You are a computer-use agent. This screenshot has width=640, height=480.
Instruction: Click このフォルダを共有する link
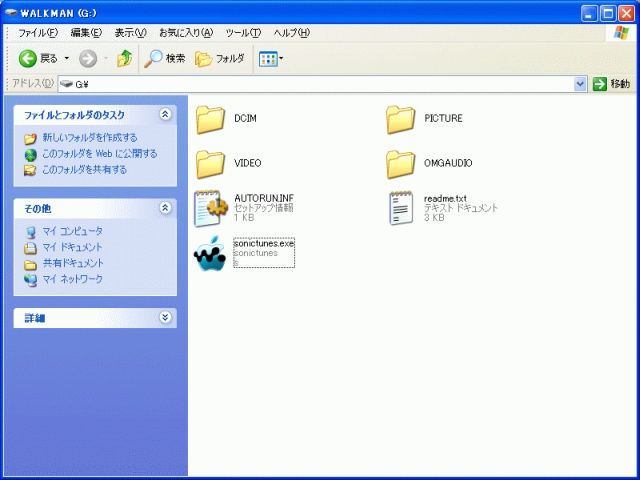(x=84, y=170)
